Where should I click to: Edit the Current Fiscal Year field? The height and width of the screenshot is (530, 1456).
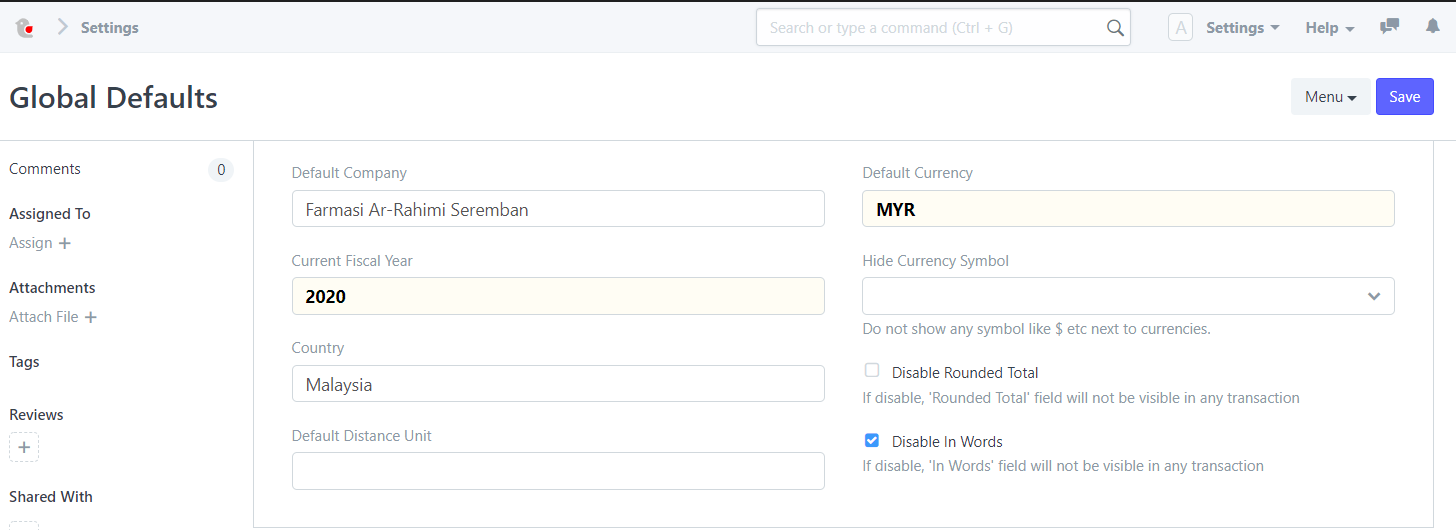click(x=558, y=296)
